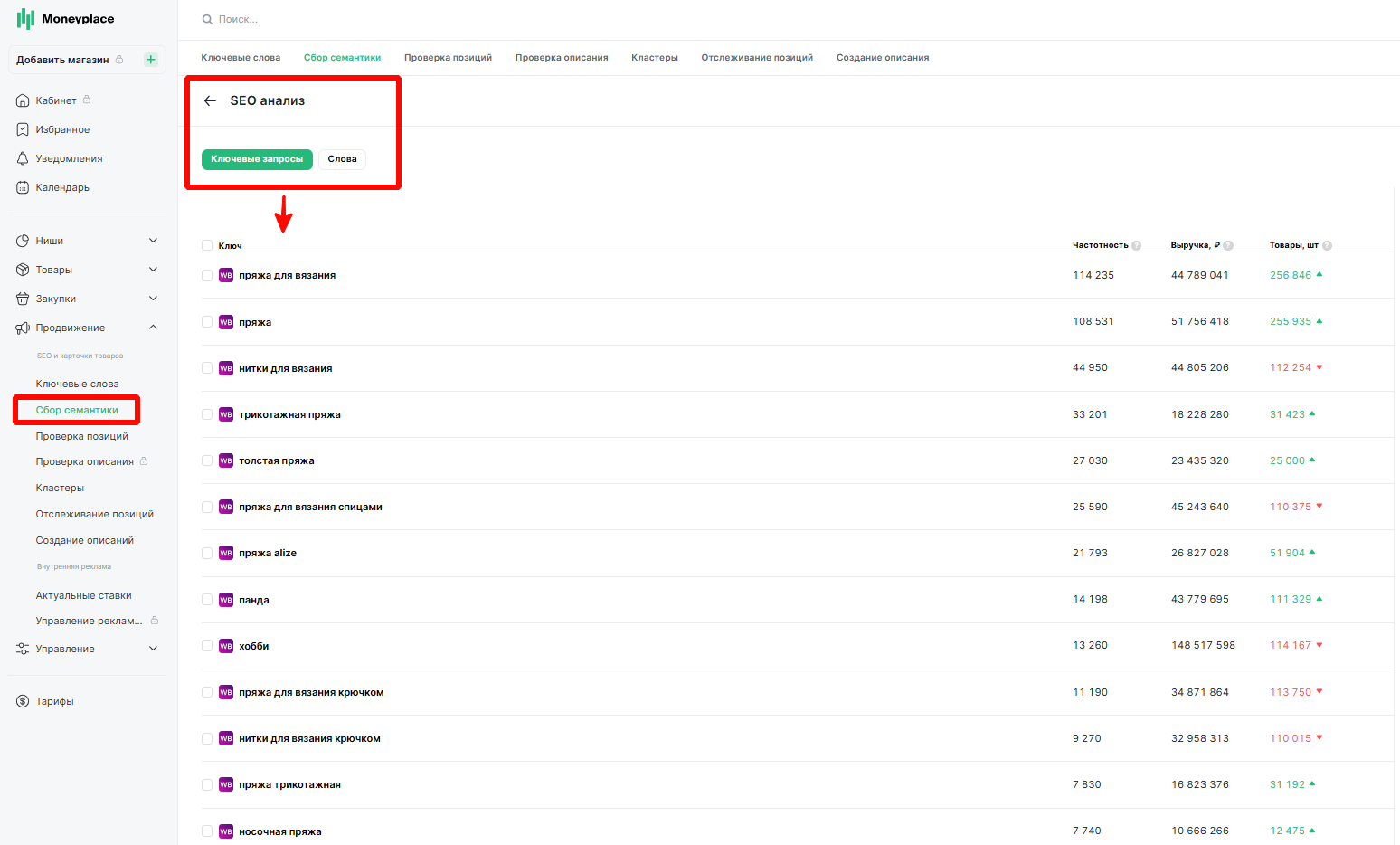Click the Выручка, ₽ column header
The height and width of the screenshot is (845, 1400).
coord(1196,245)
